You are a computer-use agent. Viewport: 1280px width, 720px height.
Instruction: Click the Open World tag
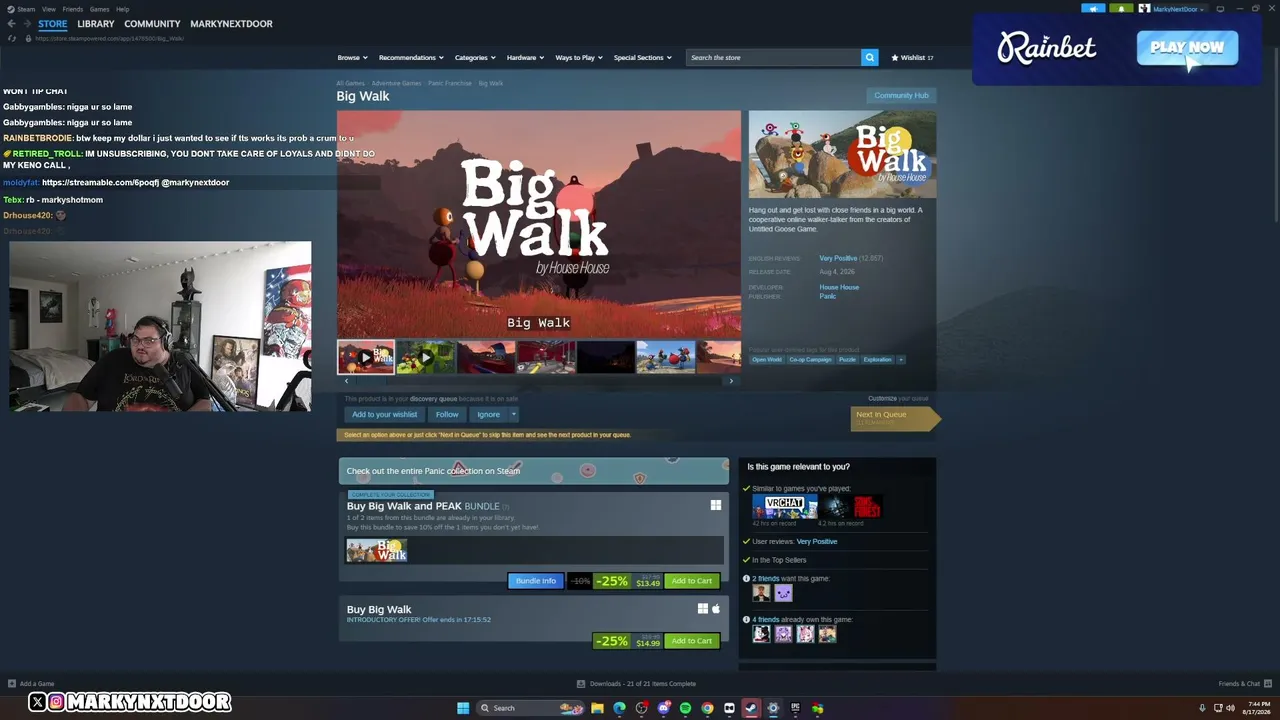coord(767,359)
